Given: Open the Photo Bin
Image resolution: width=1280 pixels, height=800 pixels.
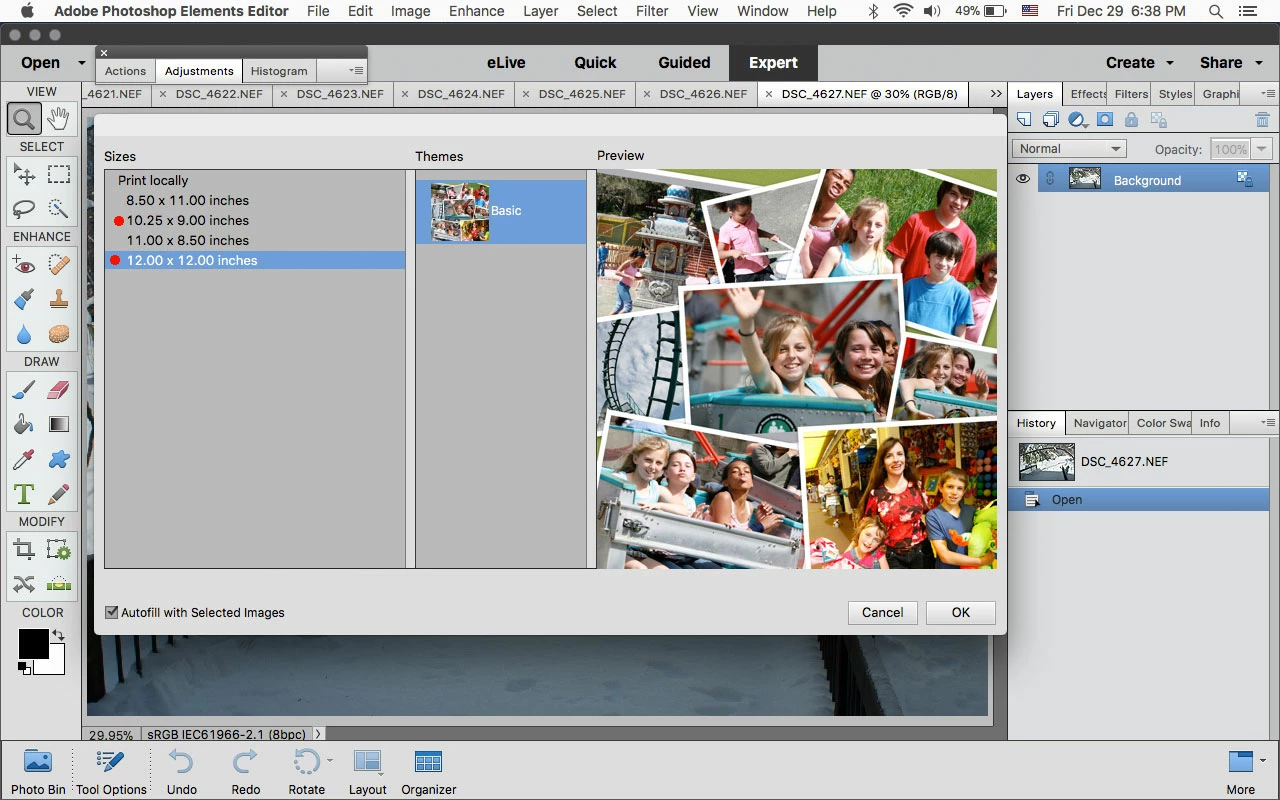Looking at the screenshot, I should pyautogui.click(x=38, y=772).
